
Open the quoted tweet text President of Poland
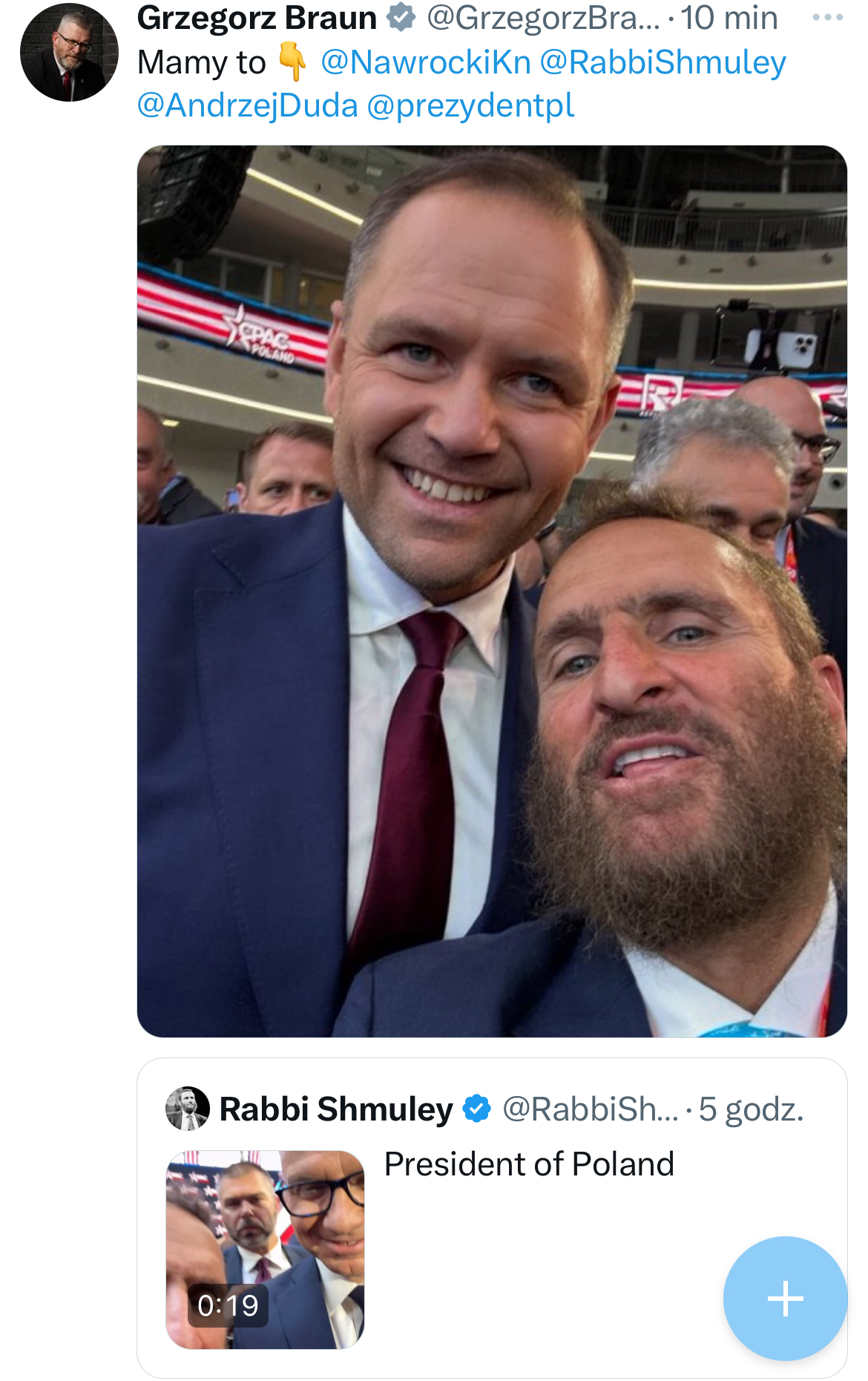pos(529,1164)
